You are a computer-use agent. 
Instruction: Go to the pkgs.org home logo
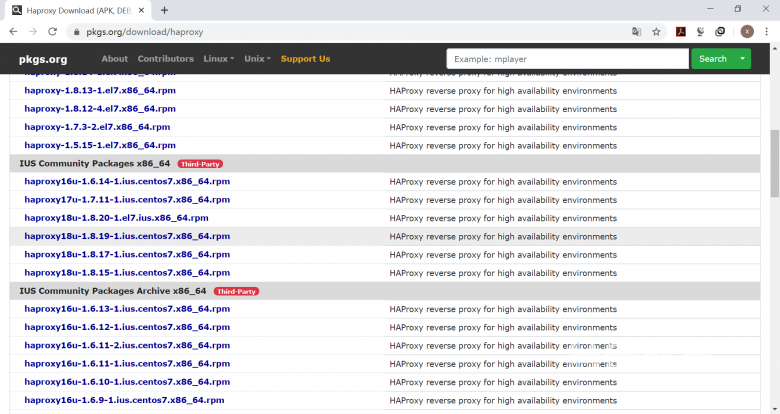point(43,59)
